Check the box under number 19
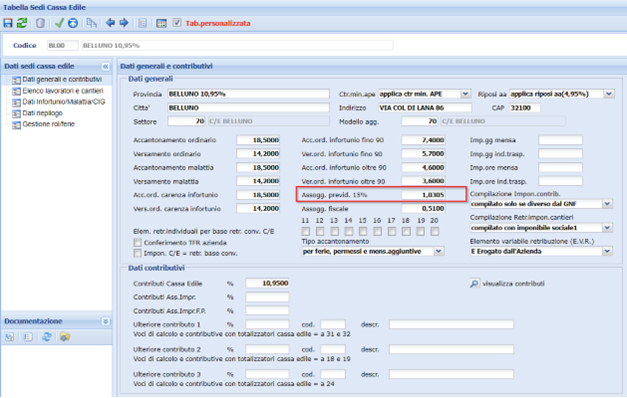Screen dimensions: 627x398 [x=421, y=231]
